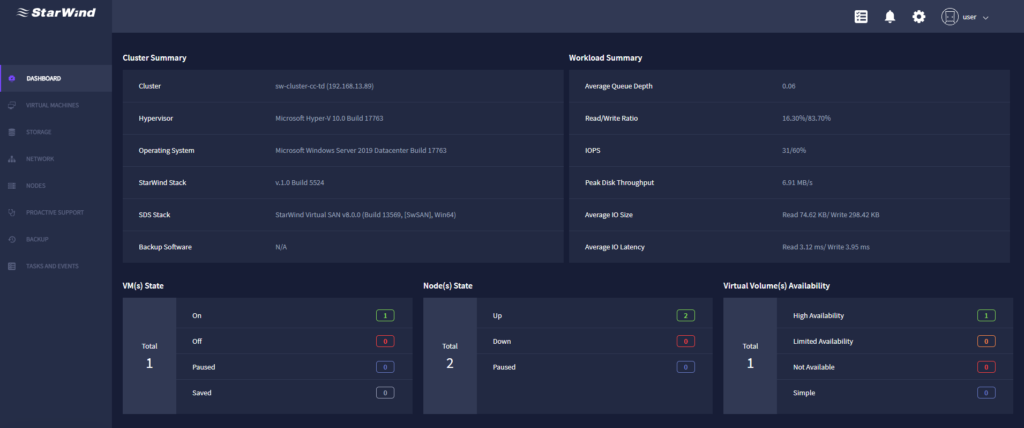Click the Nodes Paused count badge
Image resolution: width=1024 pixels, height=428 pixels.
[685, 367]
